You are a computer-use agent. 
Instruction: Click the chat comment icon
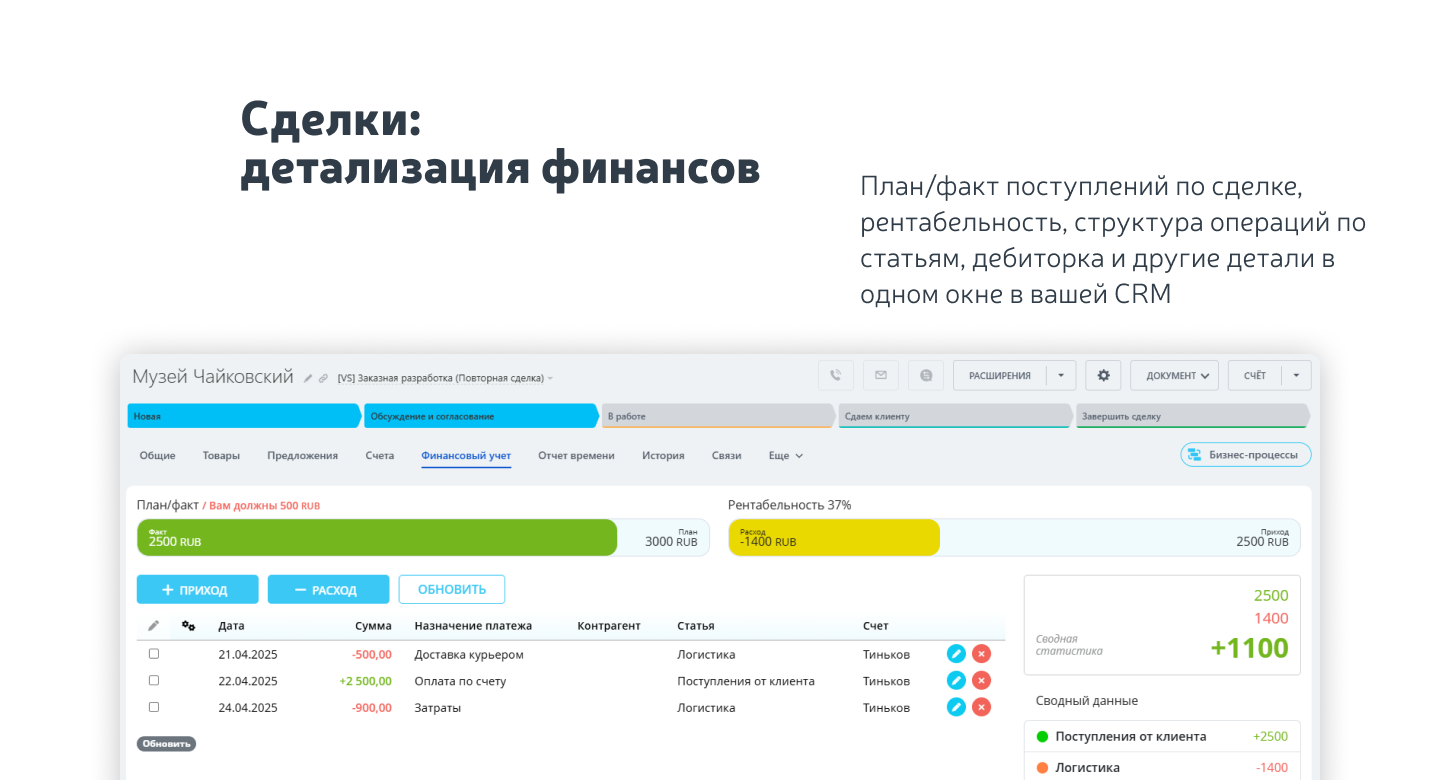pyautogui.click(x=926, y=375)
